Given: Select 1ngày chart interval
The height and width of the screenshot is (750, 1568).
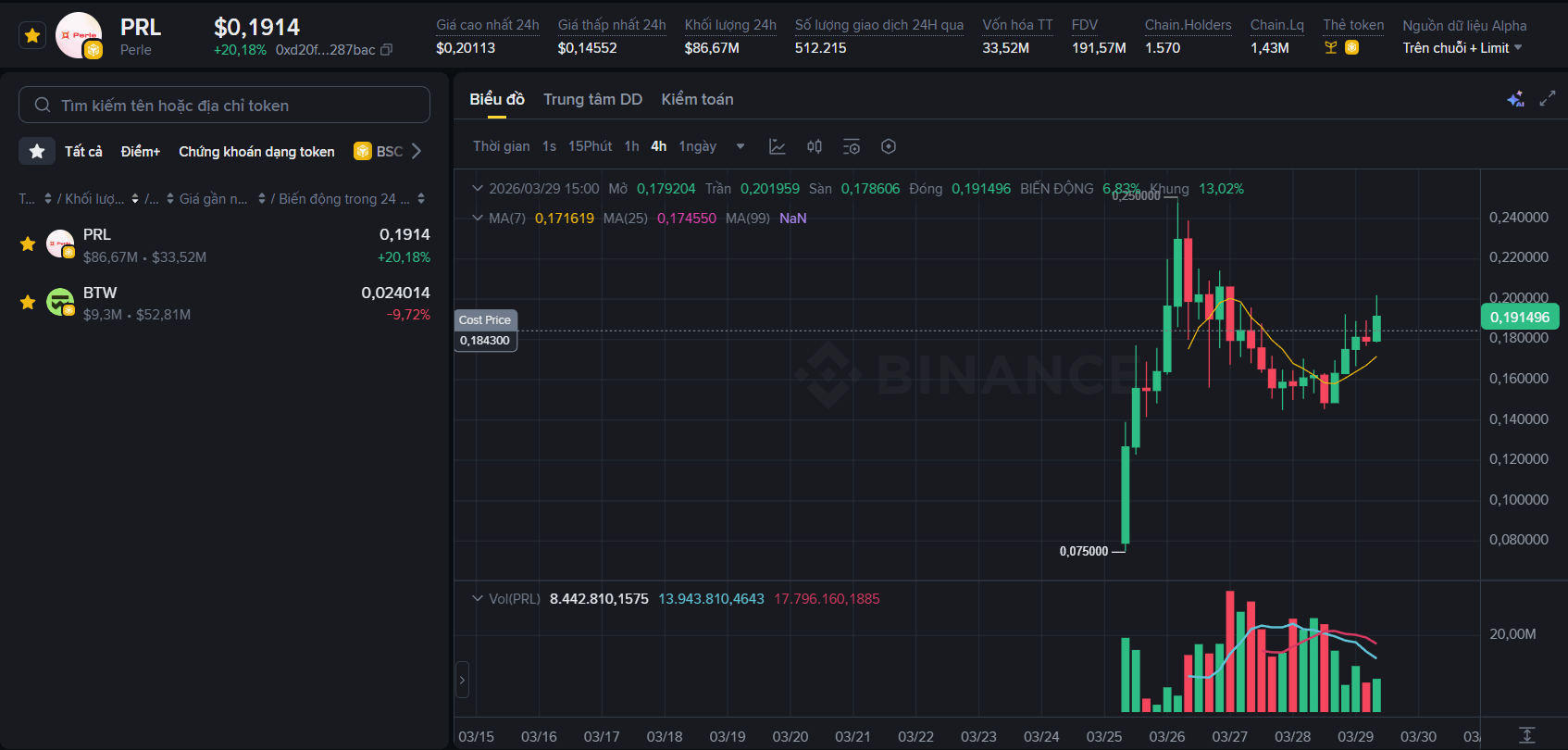Looking at the screenshot, I should [697, 146].
